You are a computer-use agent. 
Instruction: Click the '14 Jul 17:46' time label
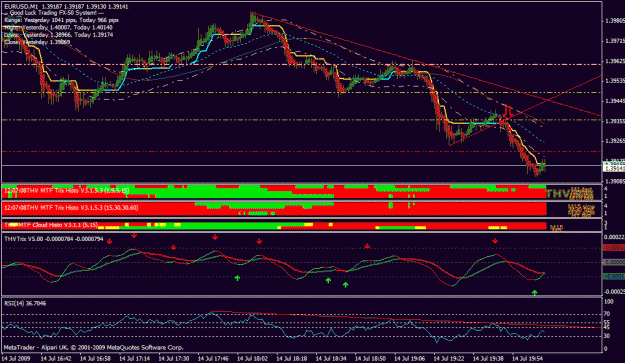point(213,358)
